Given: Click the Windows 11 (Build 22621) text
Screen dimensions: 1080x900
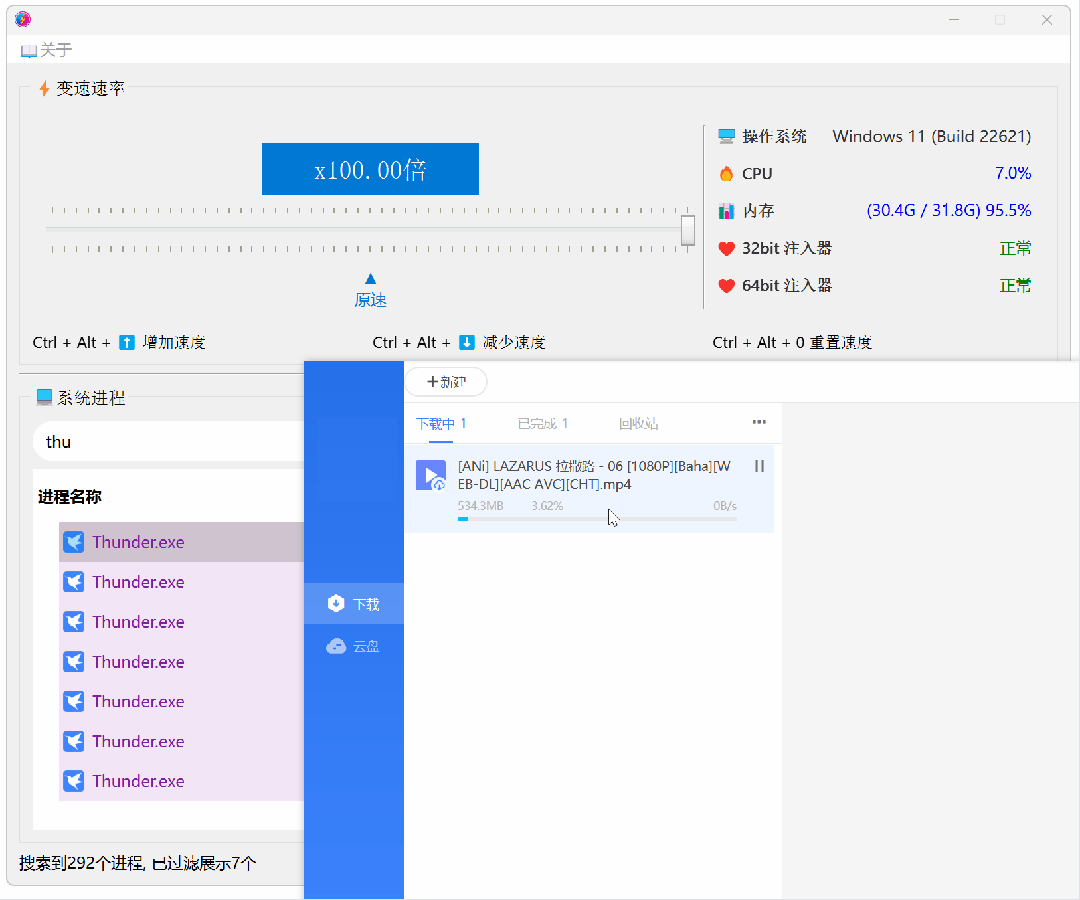Looking at the screenshot, I should (x=931, y=136).
